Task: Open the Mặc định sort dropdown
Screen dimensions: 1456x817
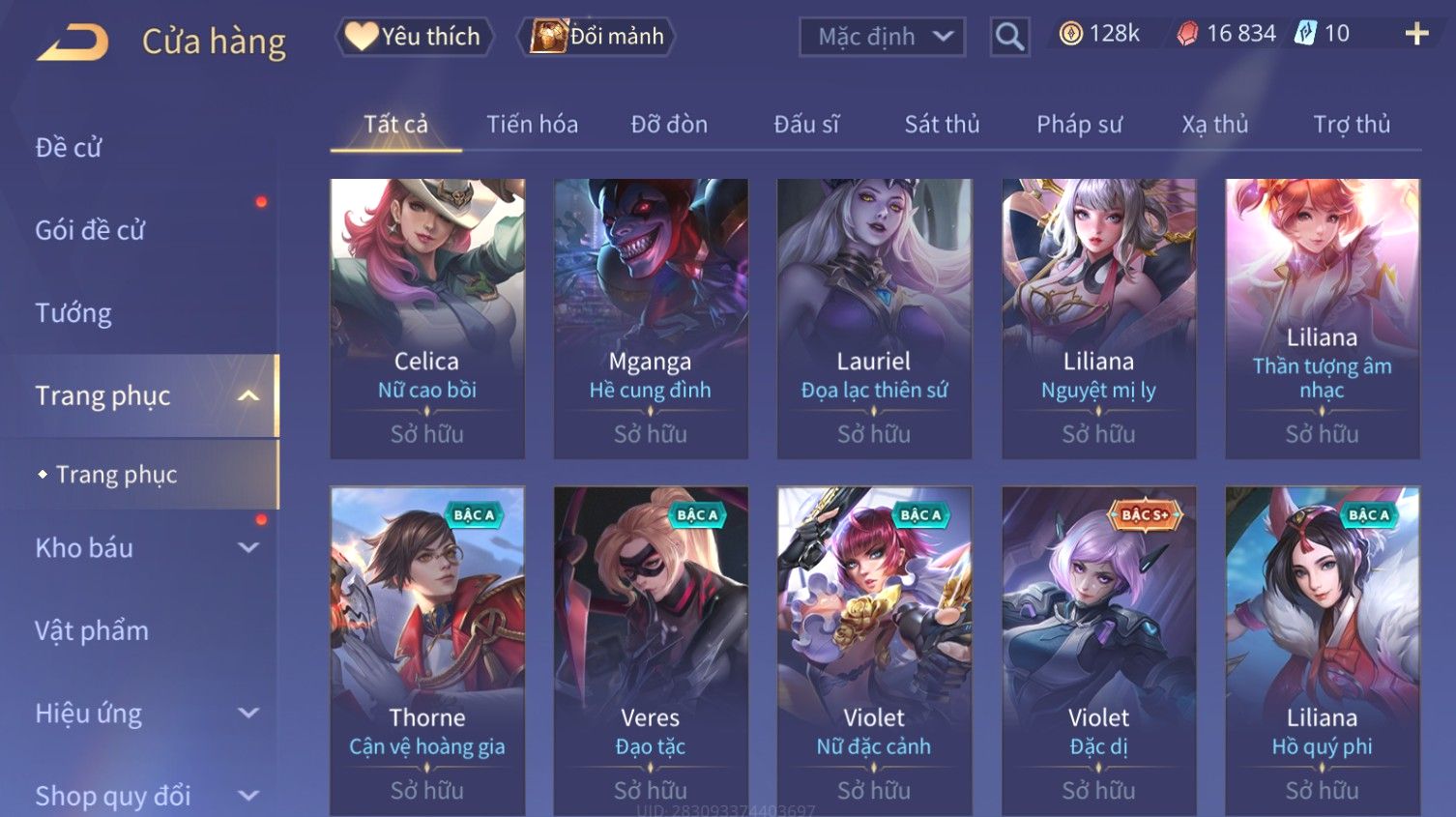Action: click(x=882, y=37)
